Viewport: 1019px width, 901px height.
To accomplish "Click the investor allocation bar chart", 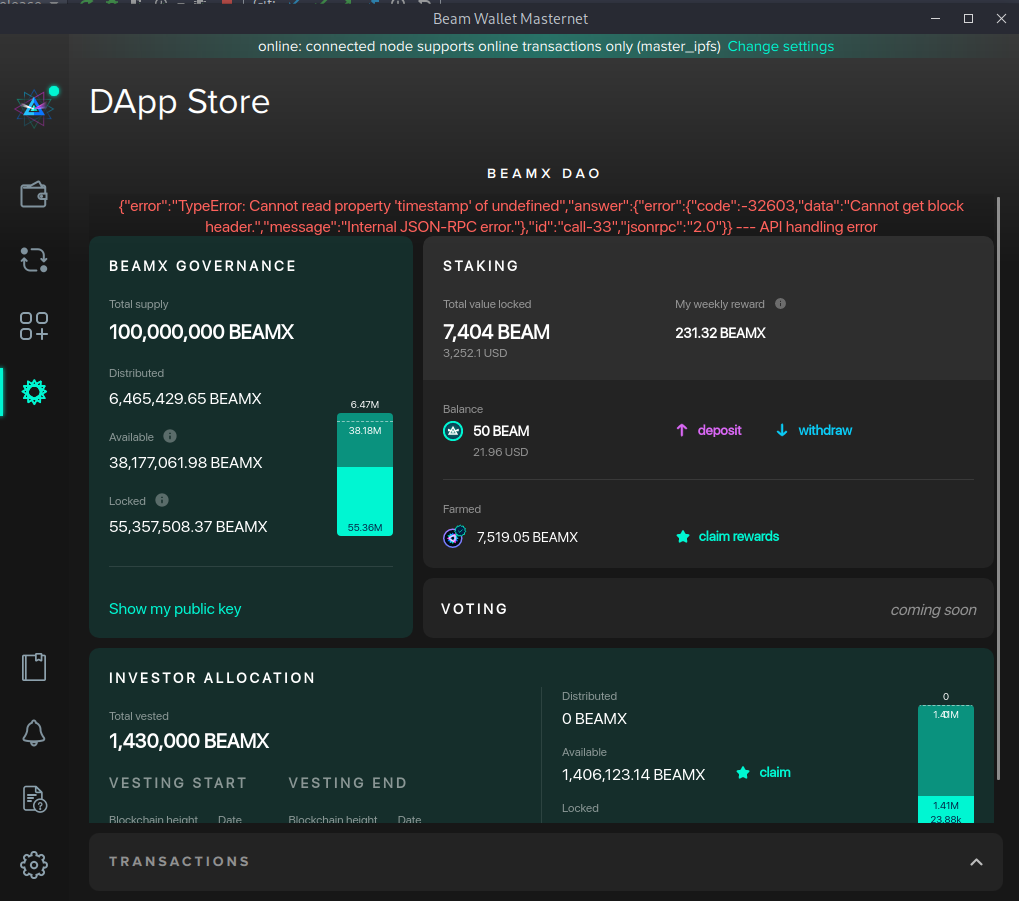I will click(x=946, y=764).
